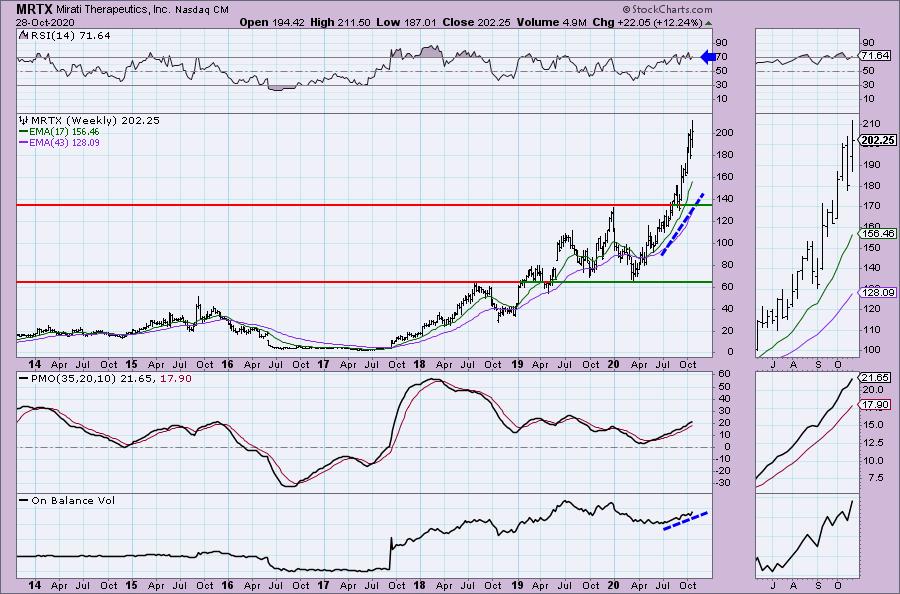Click the StockCharts.com copyright label
The width and height of the screenshot is (900, 594).
point(666,9)
